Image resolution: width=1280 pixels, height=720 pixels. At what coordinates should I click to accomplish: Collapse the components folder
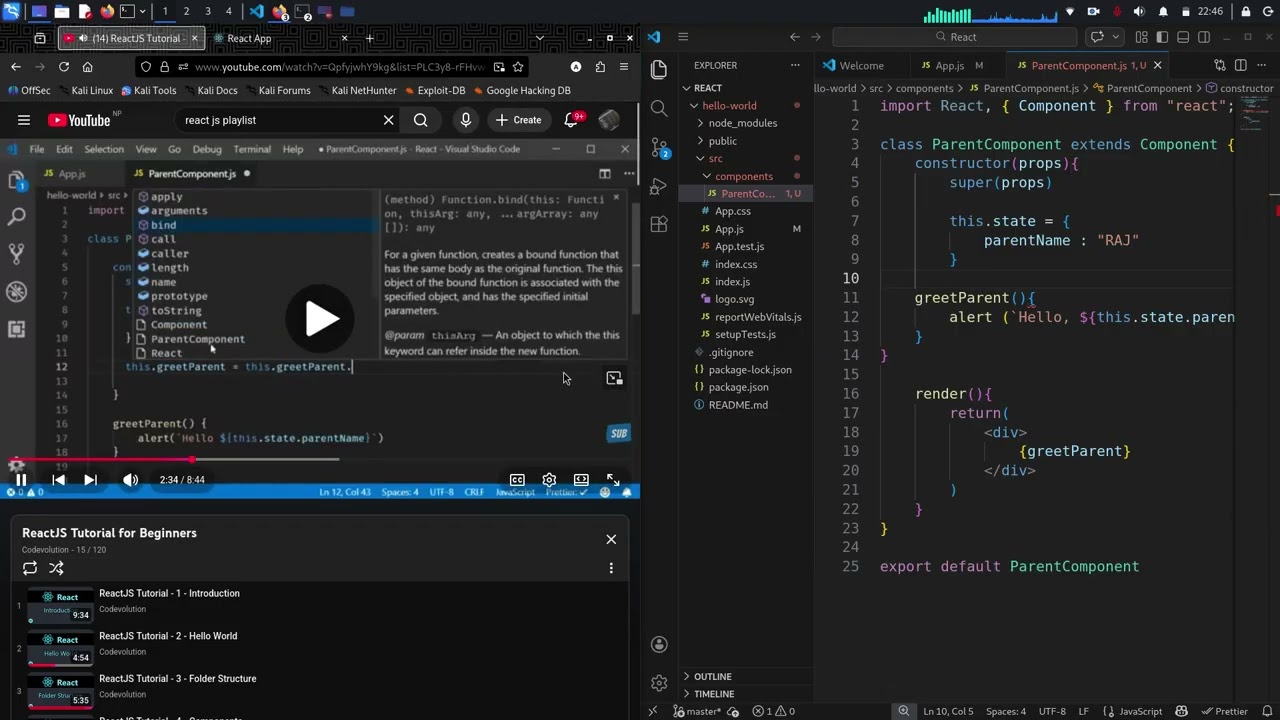click(x=744, y=176)
